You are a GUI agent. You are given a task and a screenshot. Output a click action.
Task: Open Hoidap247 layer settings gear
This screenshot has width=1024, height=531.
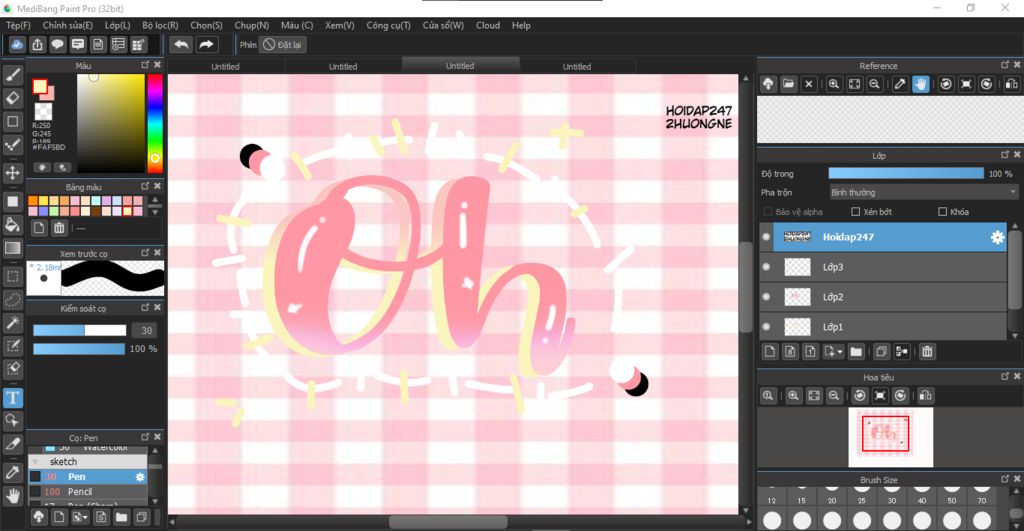click(997, 238)
